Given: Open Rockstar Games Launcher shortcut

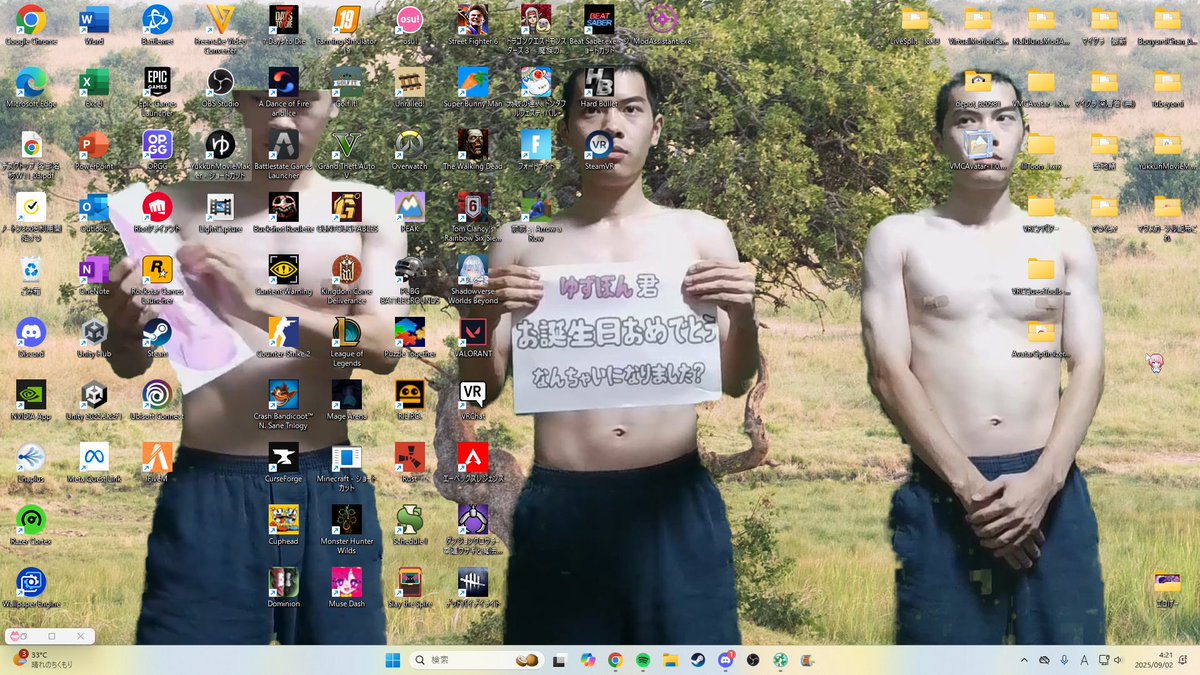Looking at the screenshot, I should [x=157, y=279].
